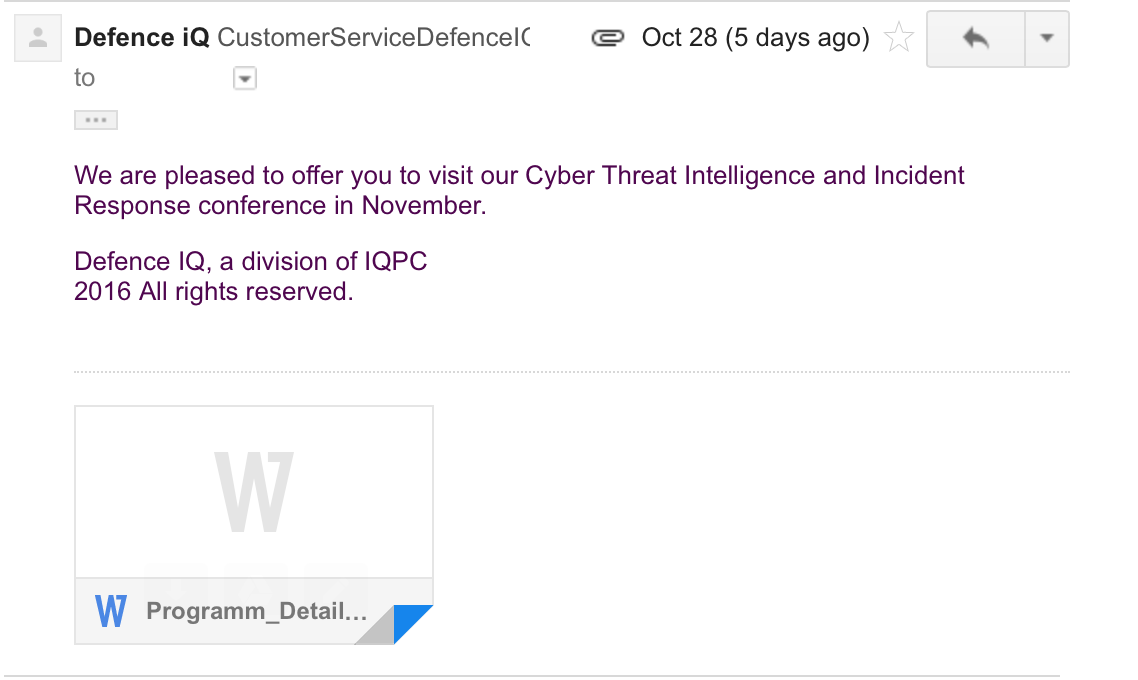This screenshot has height=680, width=1138.
Task: Click sender name Defence iQ
Action: click(142, 38)
